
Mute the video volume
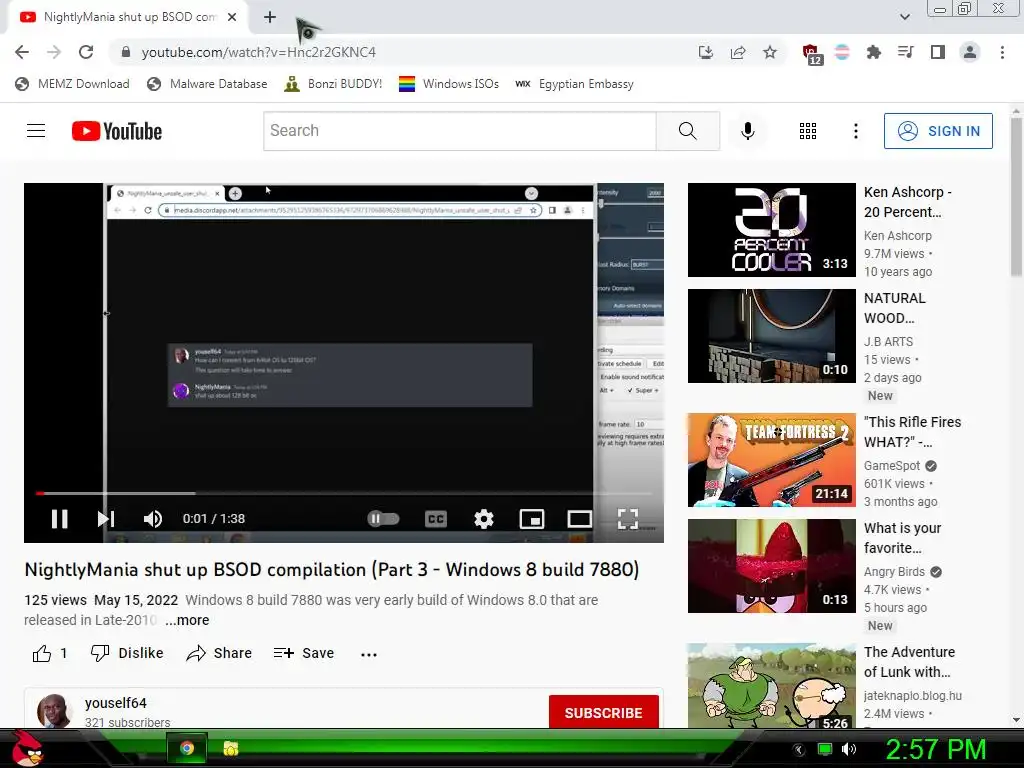click(152, 519)
